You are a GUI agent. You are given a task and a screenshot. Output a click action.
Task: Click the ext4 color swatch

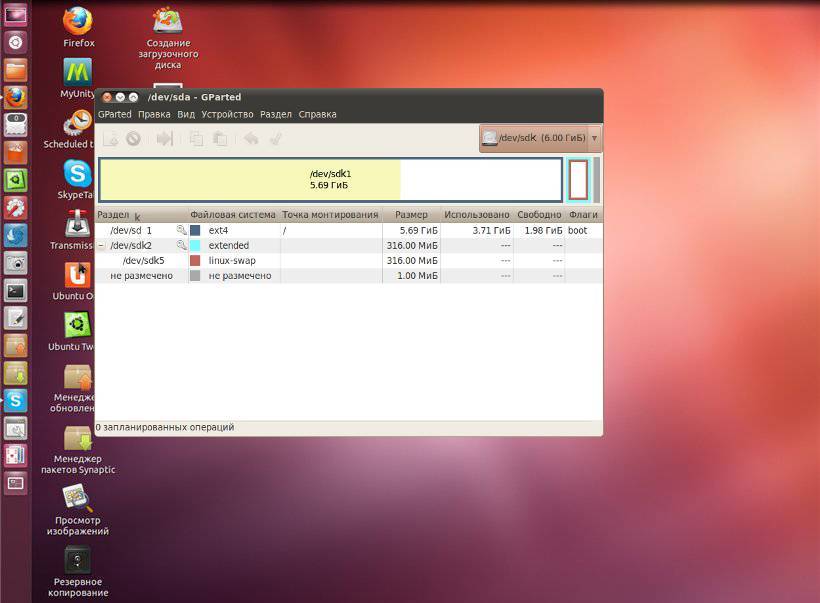point(195,230)
